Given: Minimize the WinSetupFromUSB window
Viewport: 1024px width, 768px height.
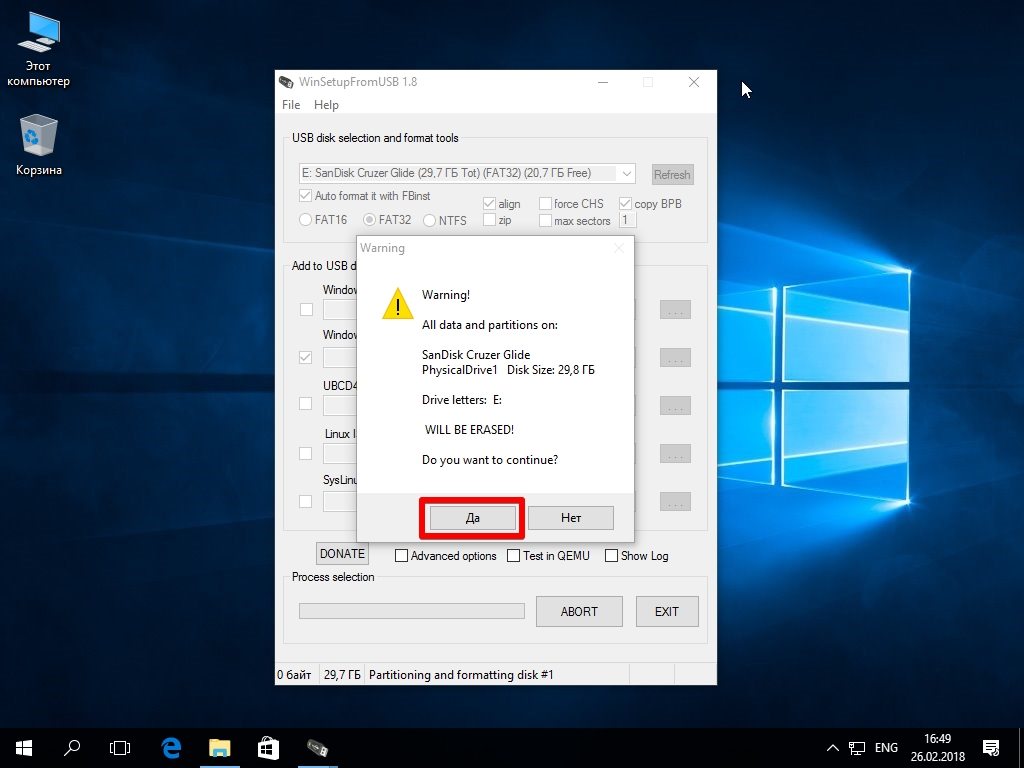Looking at the screenshot, I should (603, 82).
